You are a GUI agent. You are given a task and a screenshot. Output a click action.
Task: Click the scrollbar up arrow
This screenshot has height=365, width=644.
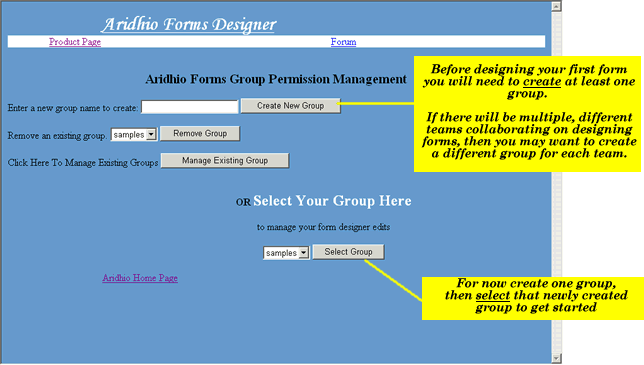(556, 6)
